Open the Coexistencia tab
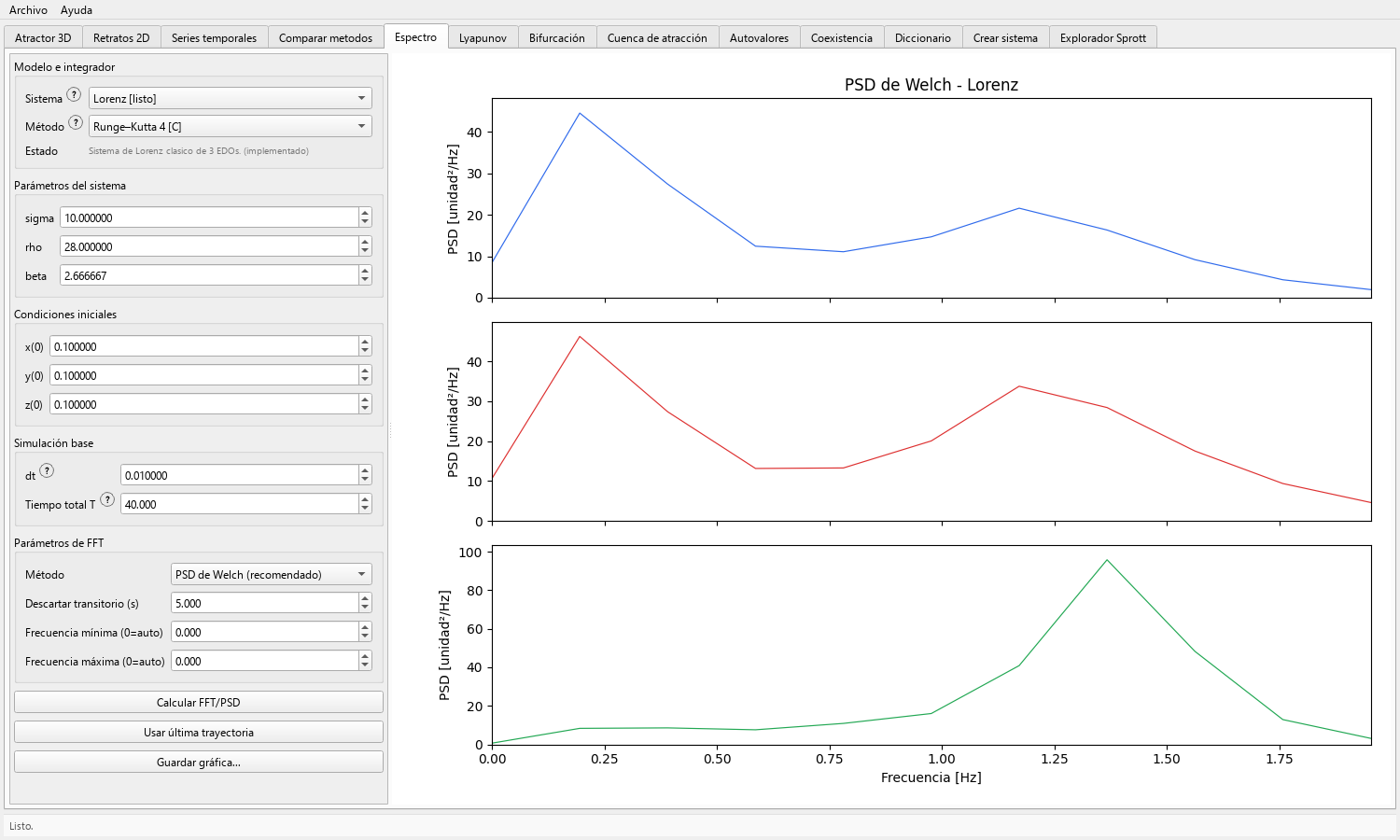 842,38
